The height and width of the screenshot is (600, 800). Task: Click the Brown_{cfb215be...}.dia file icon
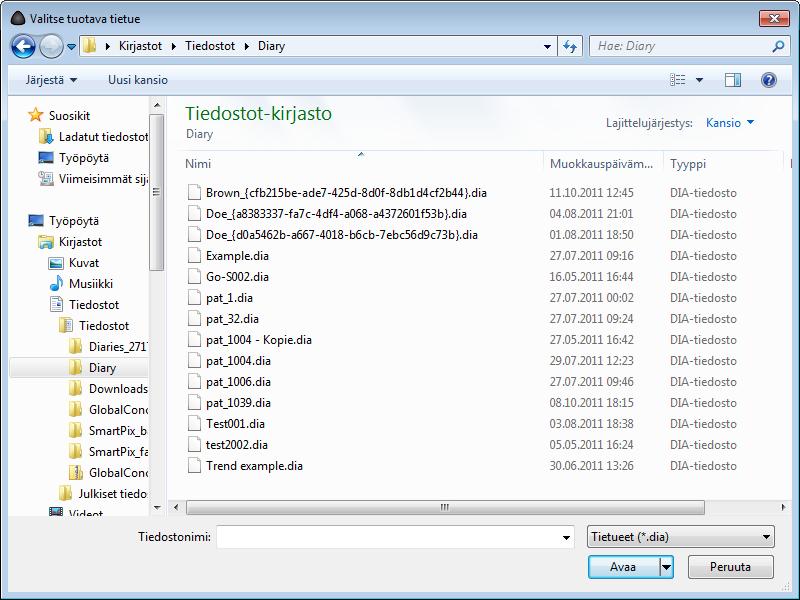pos(194,192)
